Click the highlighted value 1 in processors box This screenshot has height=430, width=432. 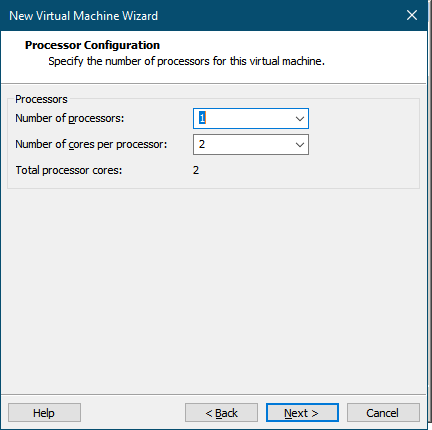(x=202, y=118)
